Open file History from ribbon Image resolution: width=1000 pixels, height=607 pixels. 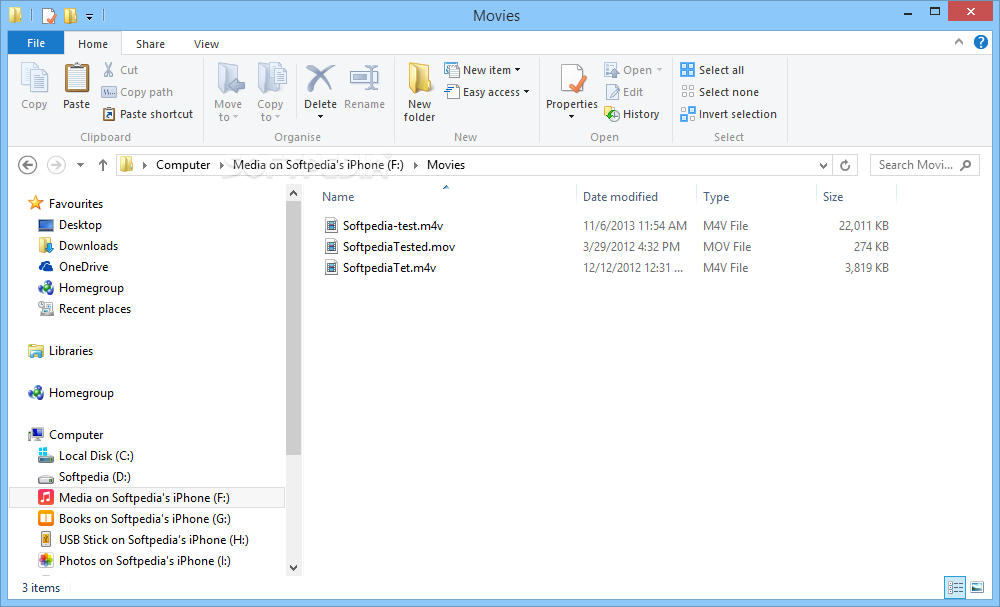[631, 114]
